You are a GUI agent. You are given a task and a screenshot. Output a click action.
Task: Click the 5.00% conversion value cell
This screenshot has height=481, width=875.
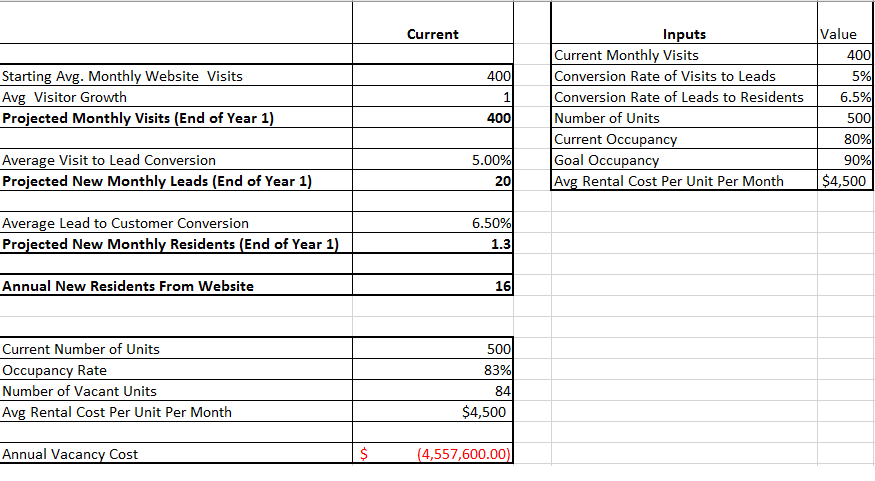[432, 160]
